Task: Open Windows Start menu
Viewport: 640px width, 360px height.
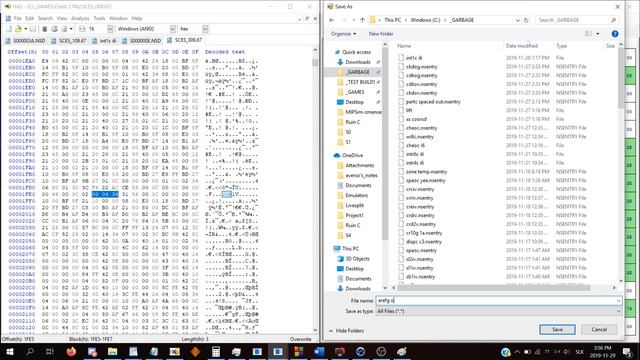Action: [9, 351]
